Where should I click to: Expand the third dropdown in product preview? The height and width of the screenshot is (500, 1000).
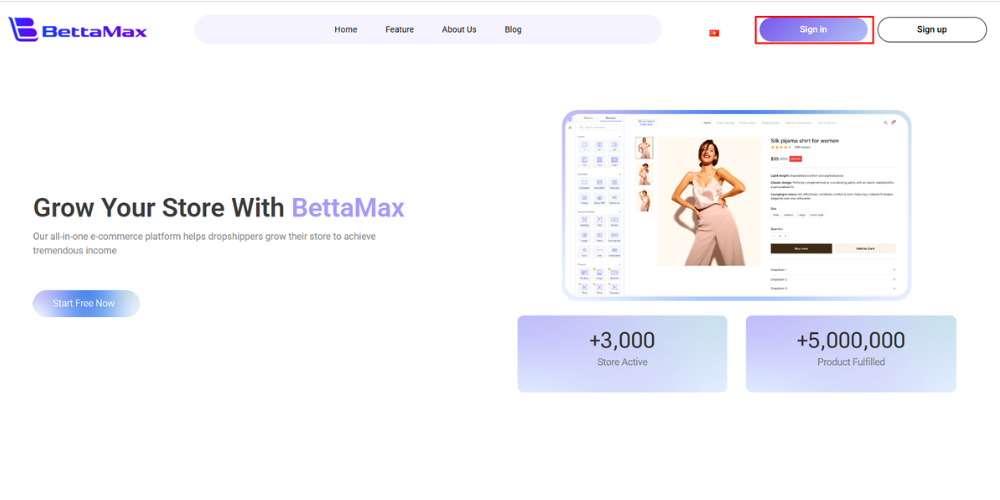tap(832, 288)
